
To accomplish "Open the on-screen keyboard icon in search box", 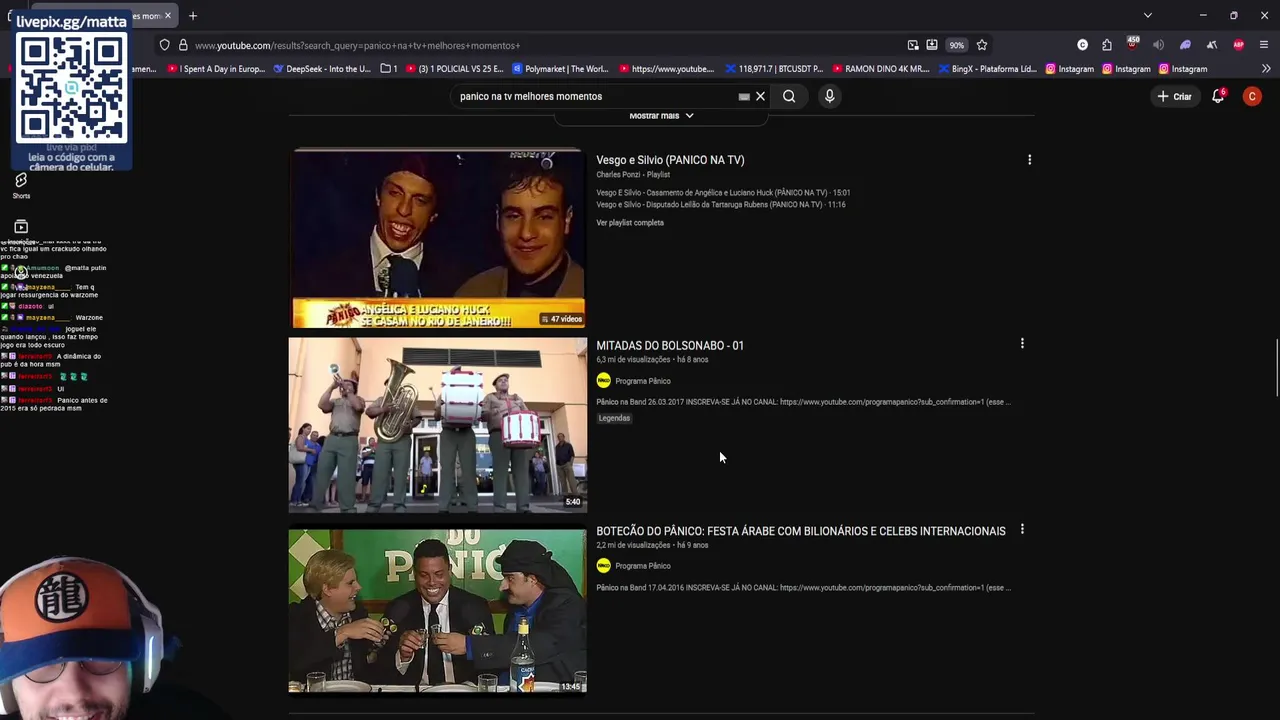I will click(x=744, y=96).
